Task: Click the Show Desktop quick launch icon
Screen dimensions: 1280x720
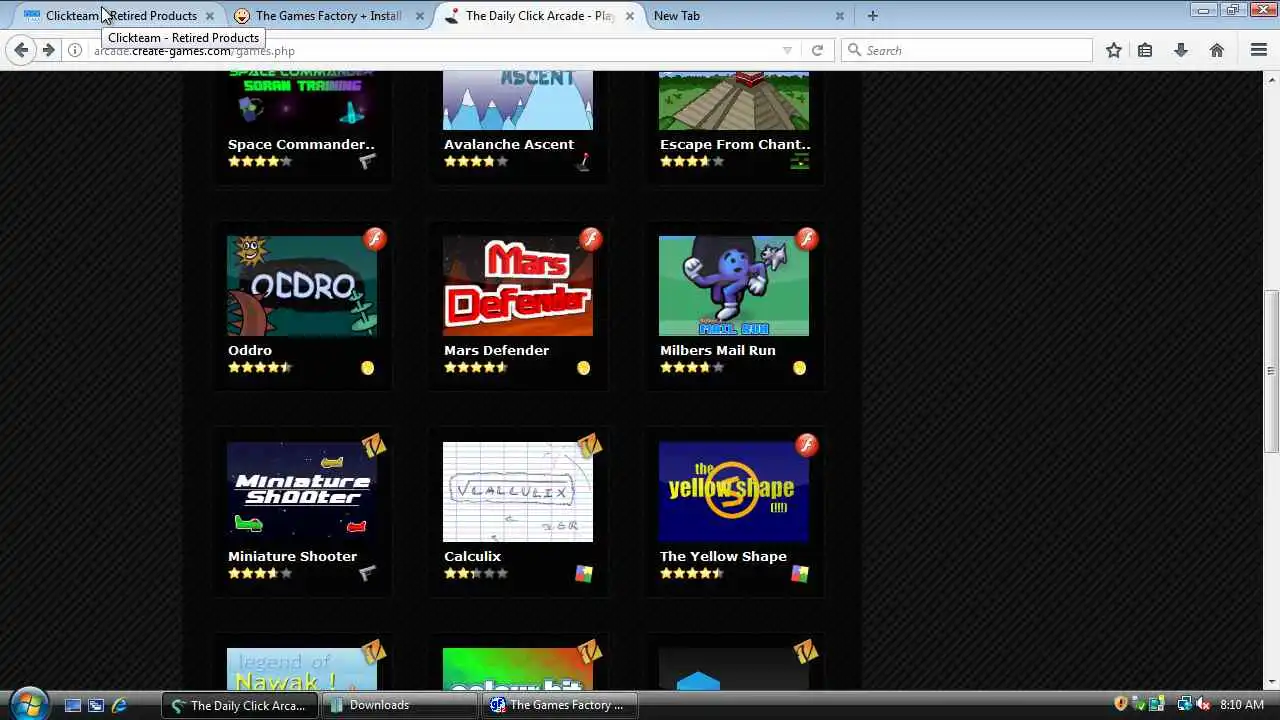Action: 72,705
